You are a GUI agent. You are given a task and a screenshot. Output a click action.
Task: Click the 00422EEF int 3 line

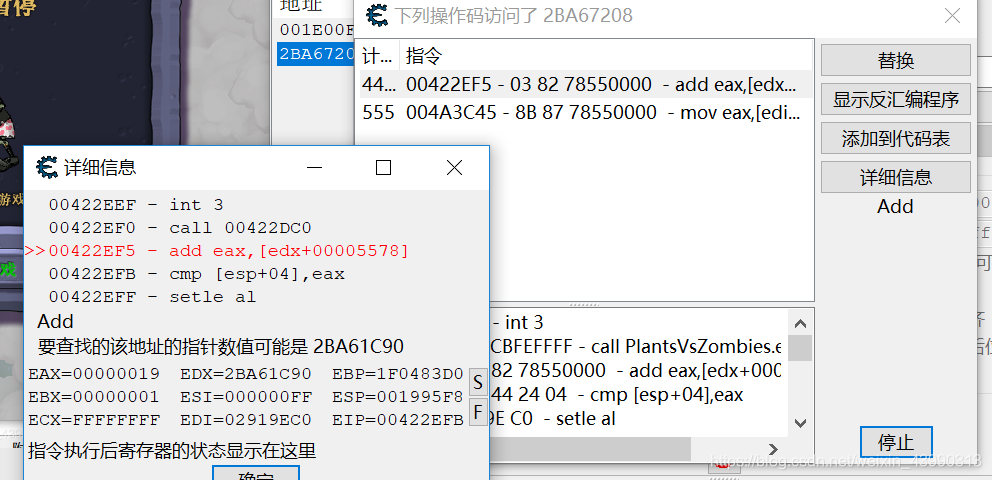click(x=136, y=205)
